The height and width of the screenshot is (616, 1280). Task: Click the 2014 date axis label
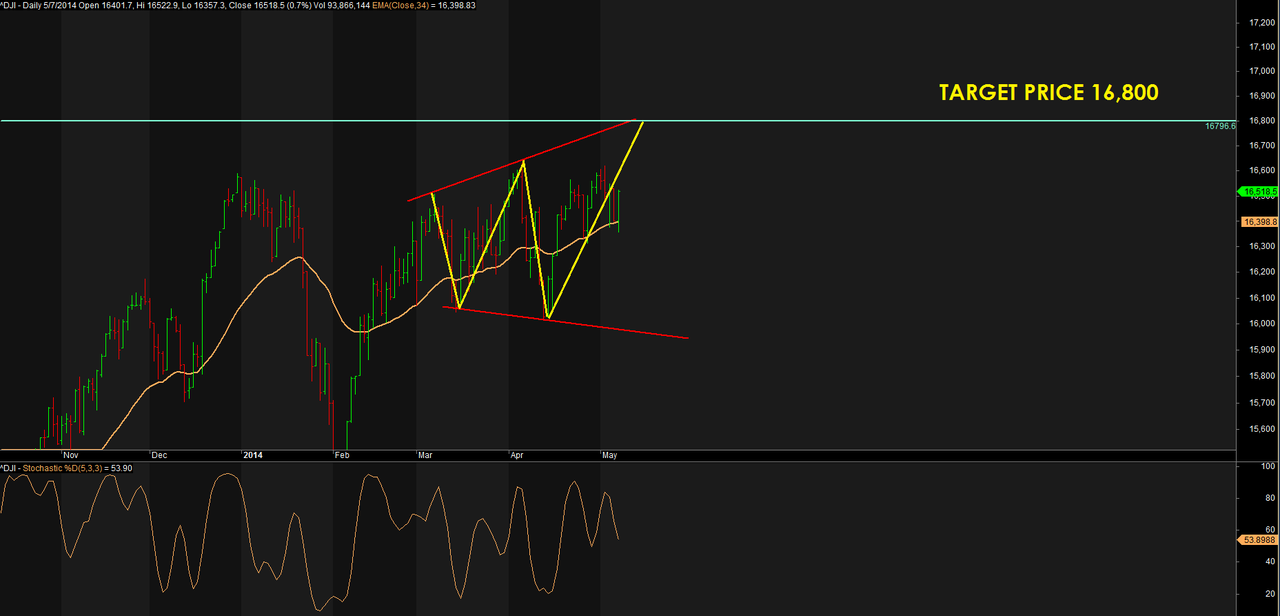[253, 455]
